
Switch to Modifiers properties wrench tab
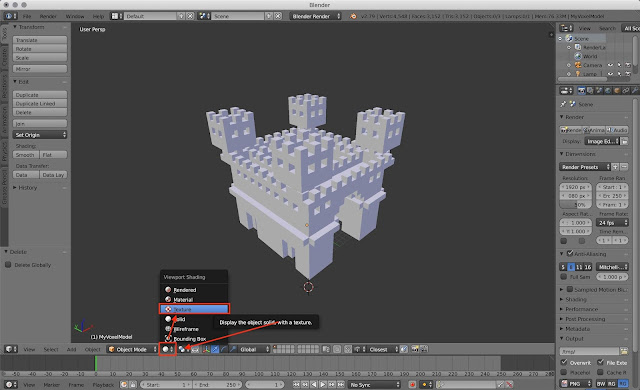point(635,91)
